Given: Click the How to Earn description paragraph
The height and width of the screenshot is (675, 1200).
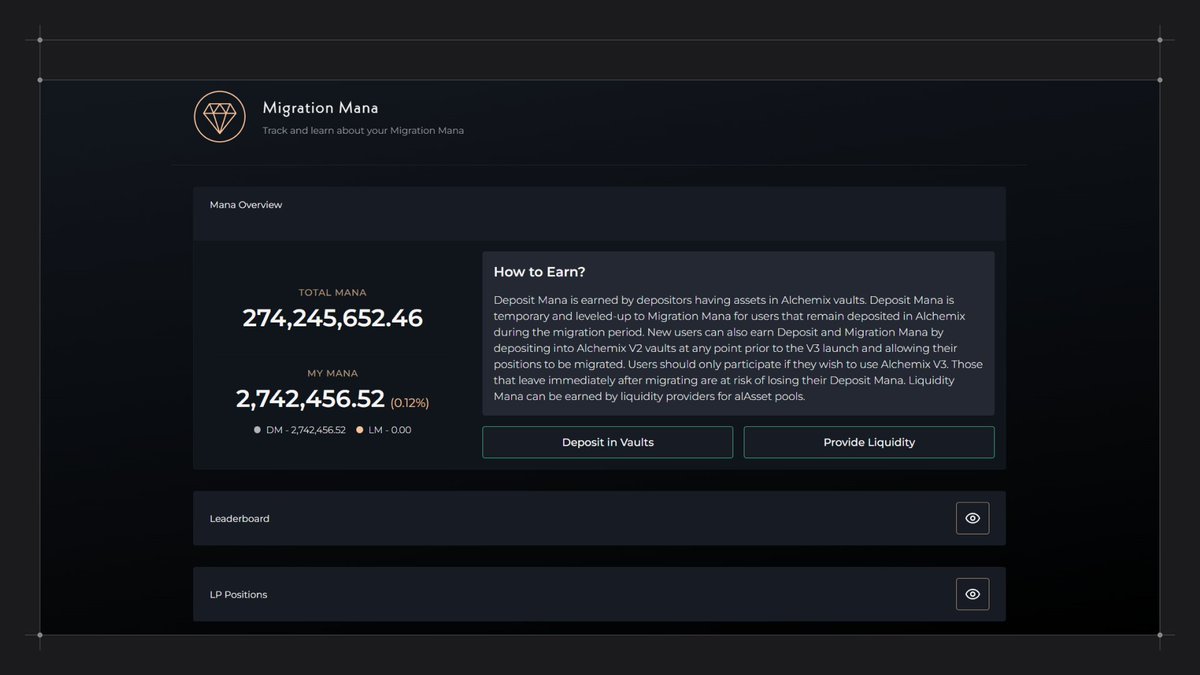Looking at the screenshot, I should tap(738, 348).
